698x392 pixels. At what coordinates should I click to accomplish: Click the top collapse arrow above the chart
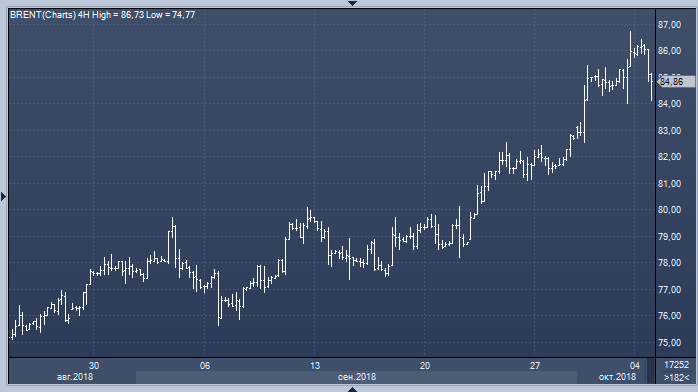click(x=352, y=3)
